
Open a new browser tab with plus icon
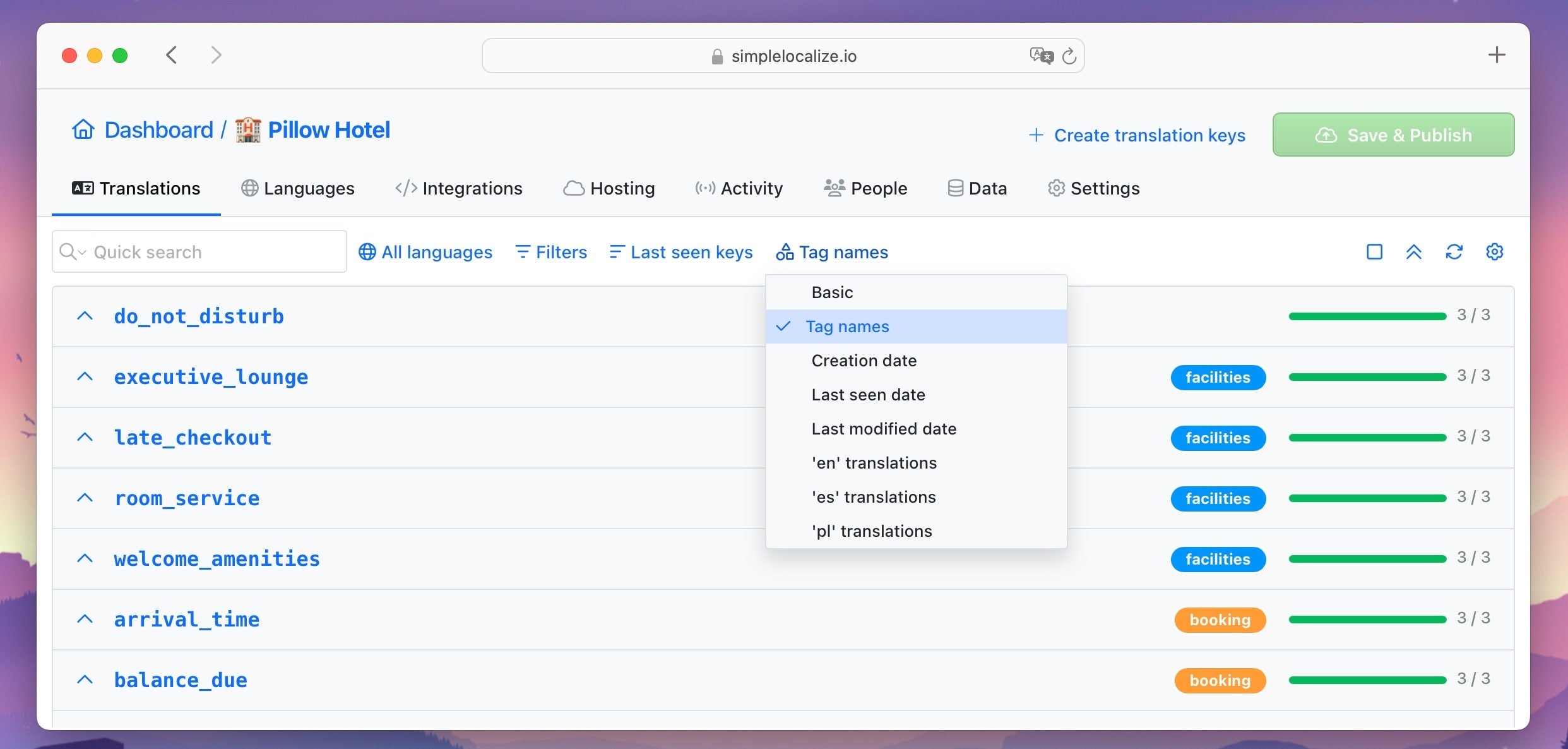pyautogui.click(x=1497, y=55)
